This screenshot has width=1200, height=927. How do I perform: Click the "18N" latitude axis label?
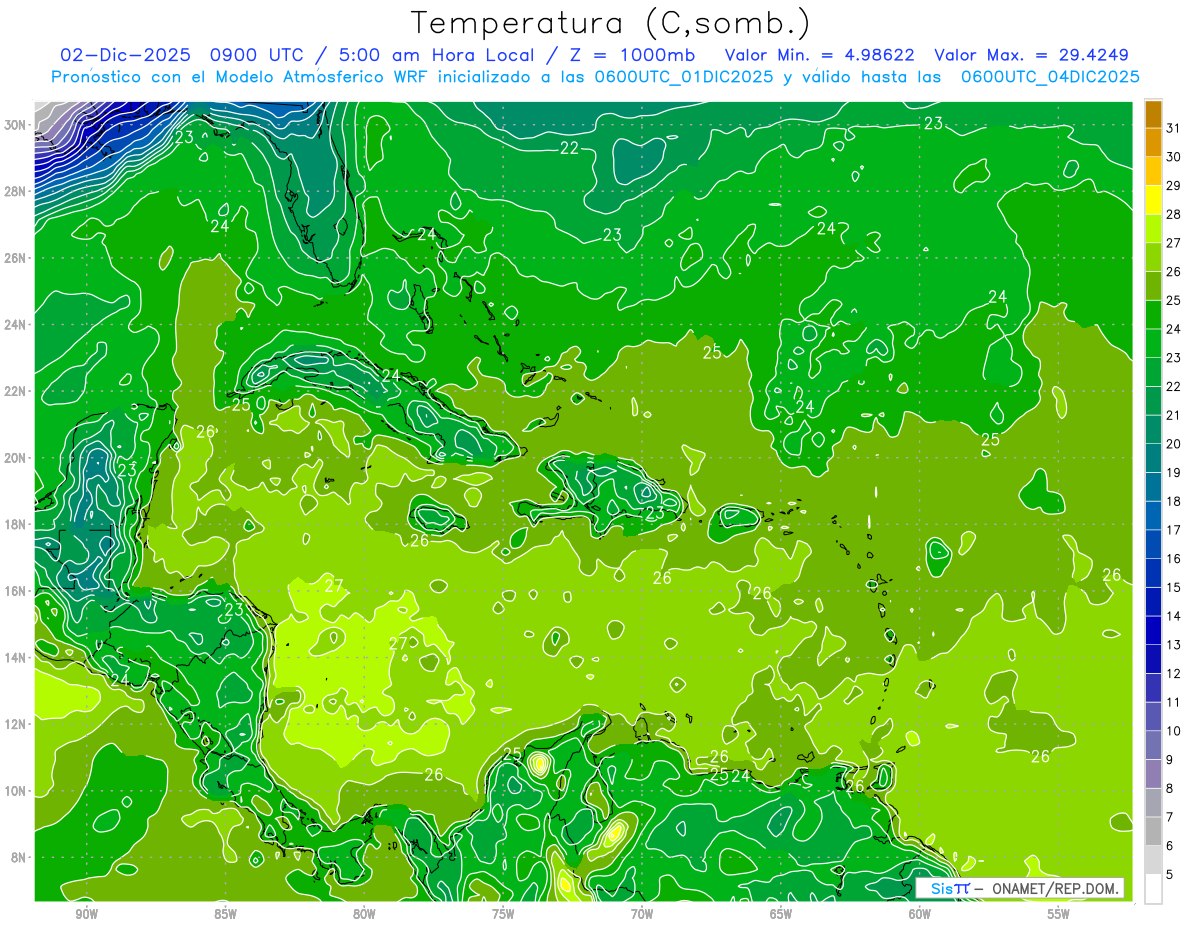click(15, 524)
